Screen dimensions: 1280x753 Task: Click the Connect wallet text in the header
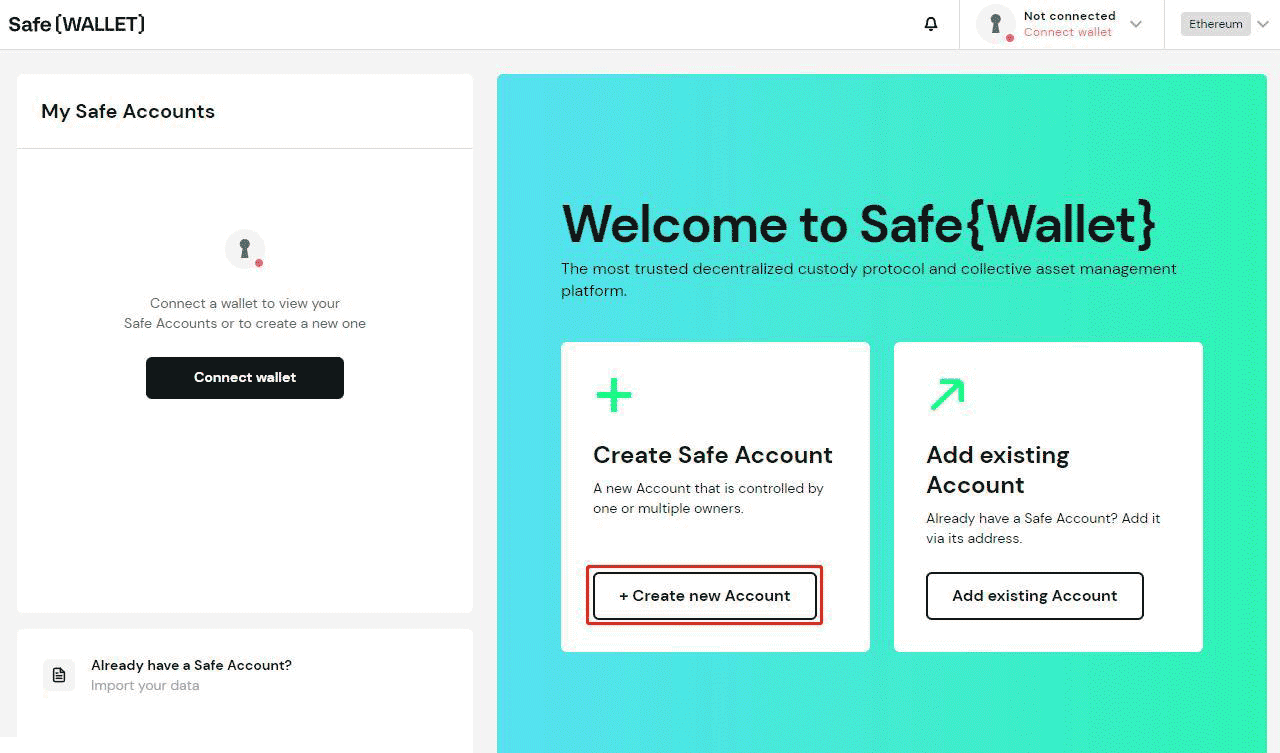tap(1067, 32)
